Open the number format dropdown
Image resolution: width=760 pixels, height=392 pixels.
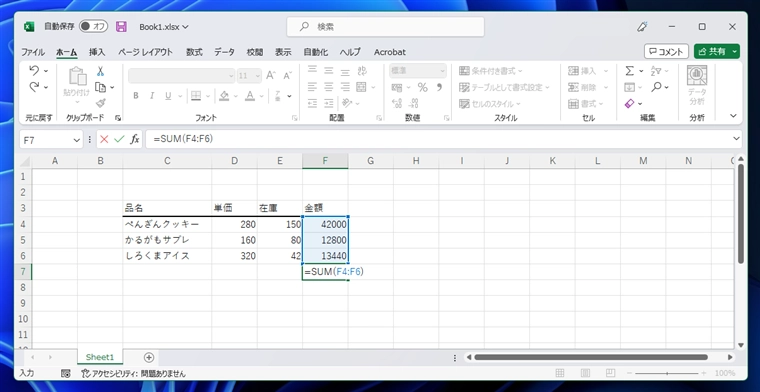tap(442, 71)
